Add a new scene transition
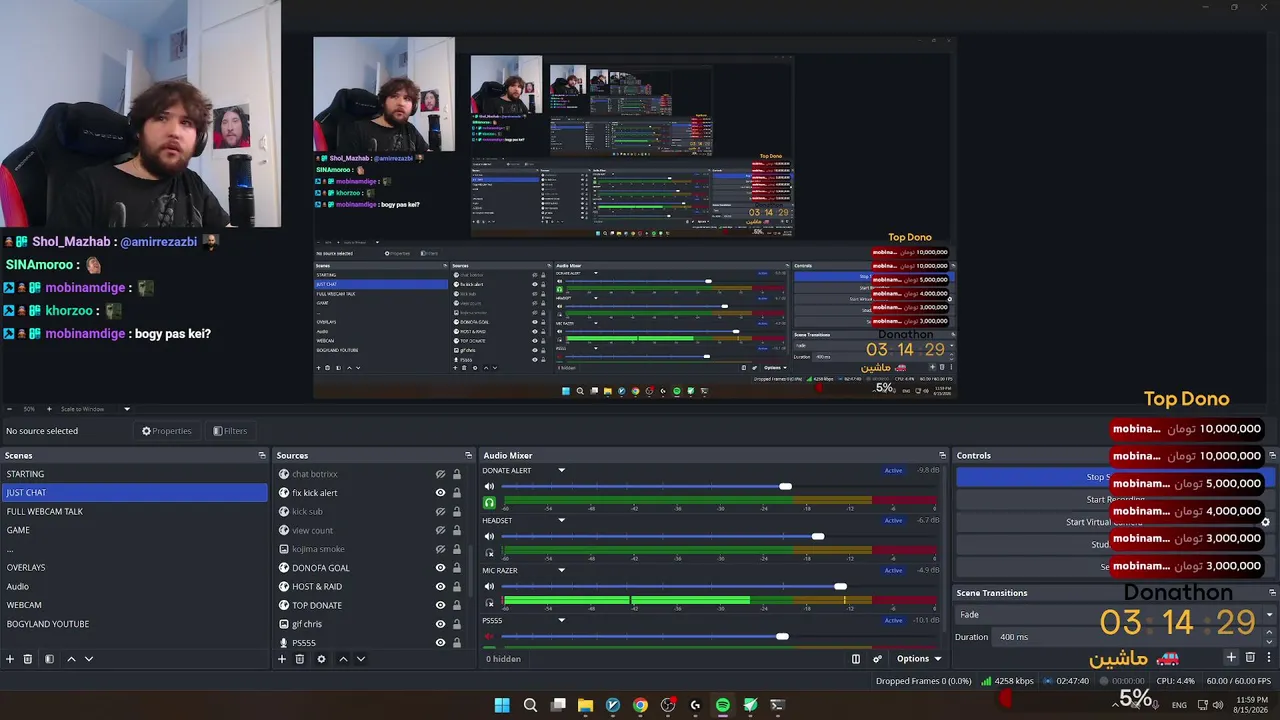 (1231, 657)
